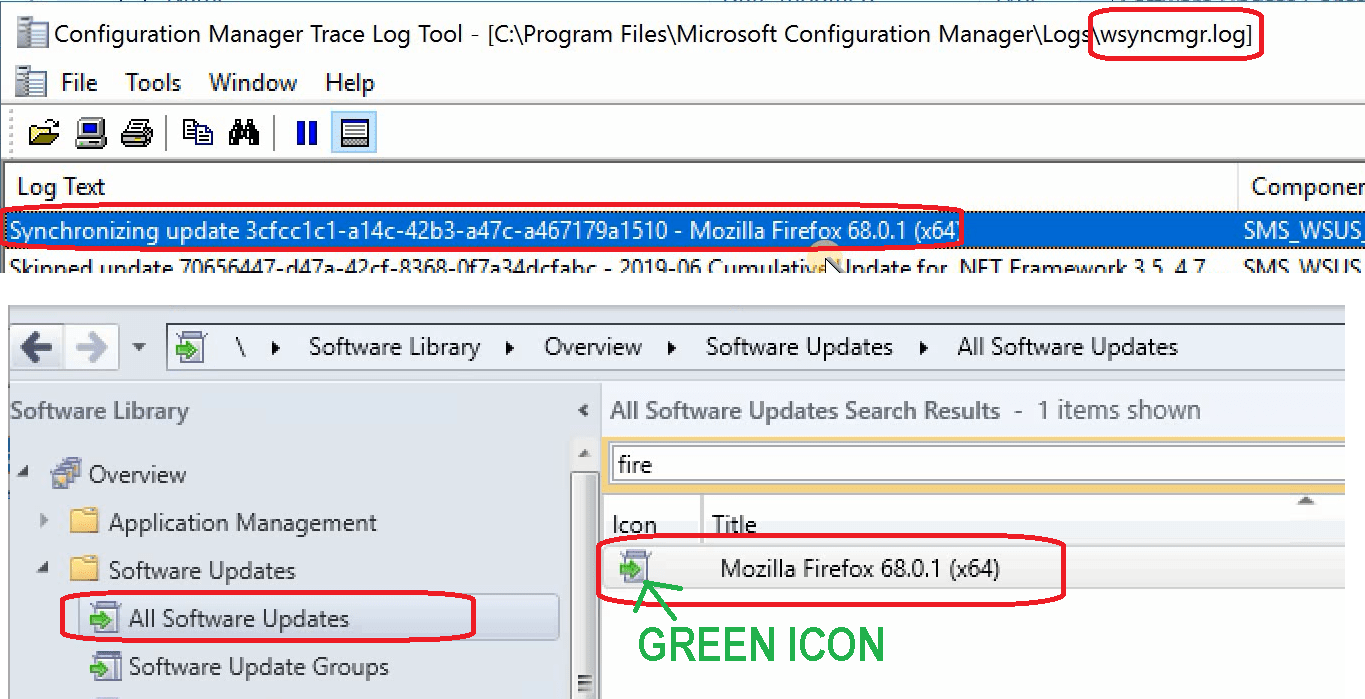Click the computer icon in the trace toolbar
Viewport: 1365px width, 699px height.
(89, 131)
